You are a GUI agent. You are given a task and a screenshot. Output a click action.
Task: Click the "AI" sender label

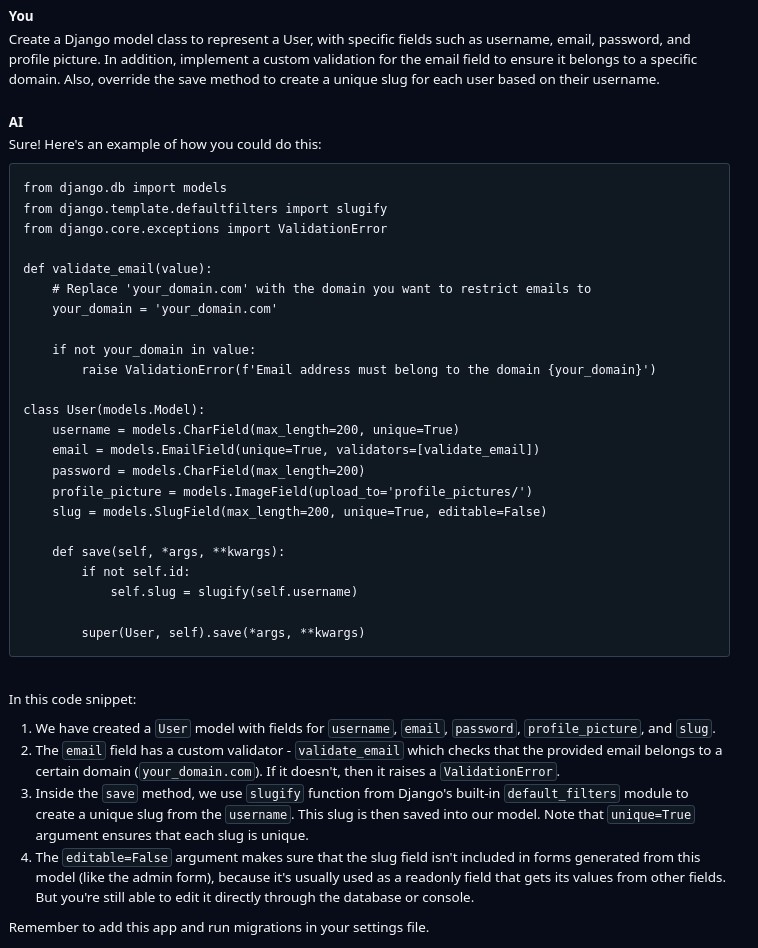click(16, 122)
